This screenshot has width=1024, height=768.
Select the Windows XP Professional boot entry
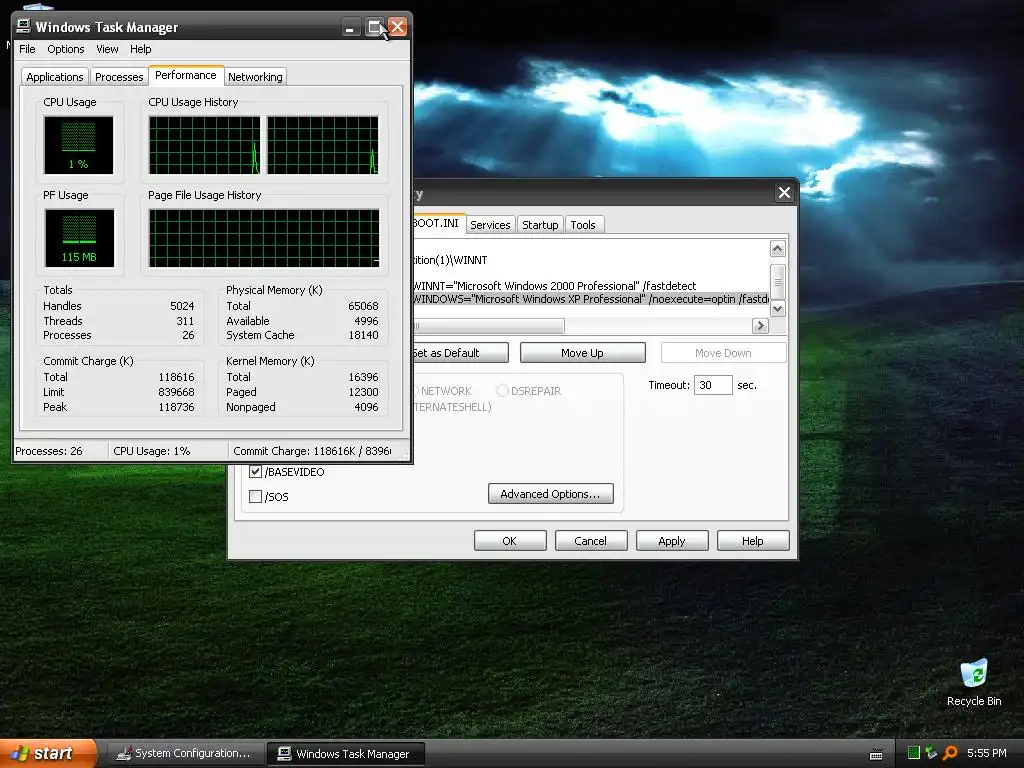click(x=590, y=299)
